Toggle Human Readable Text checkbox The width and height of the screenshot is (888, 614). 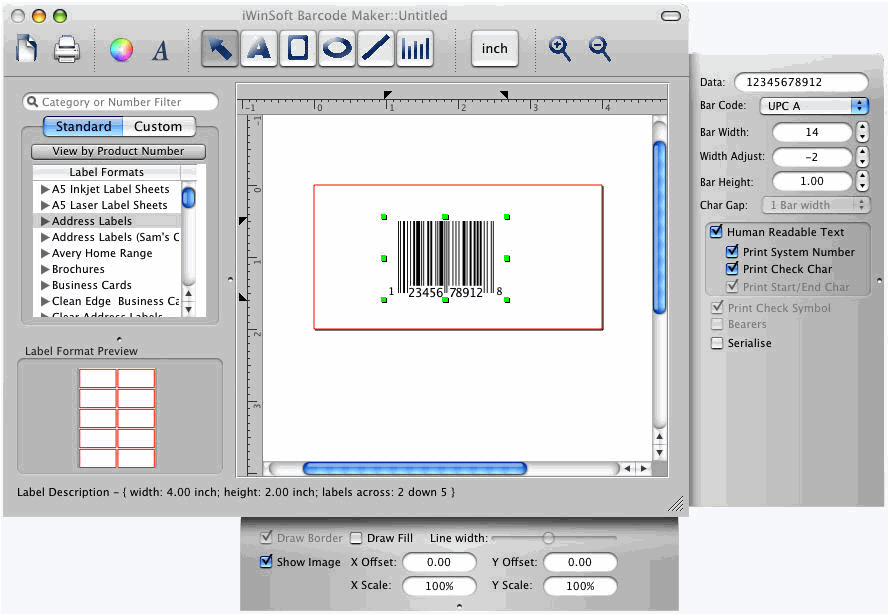tap(716, 232)
